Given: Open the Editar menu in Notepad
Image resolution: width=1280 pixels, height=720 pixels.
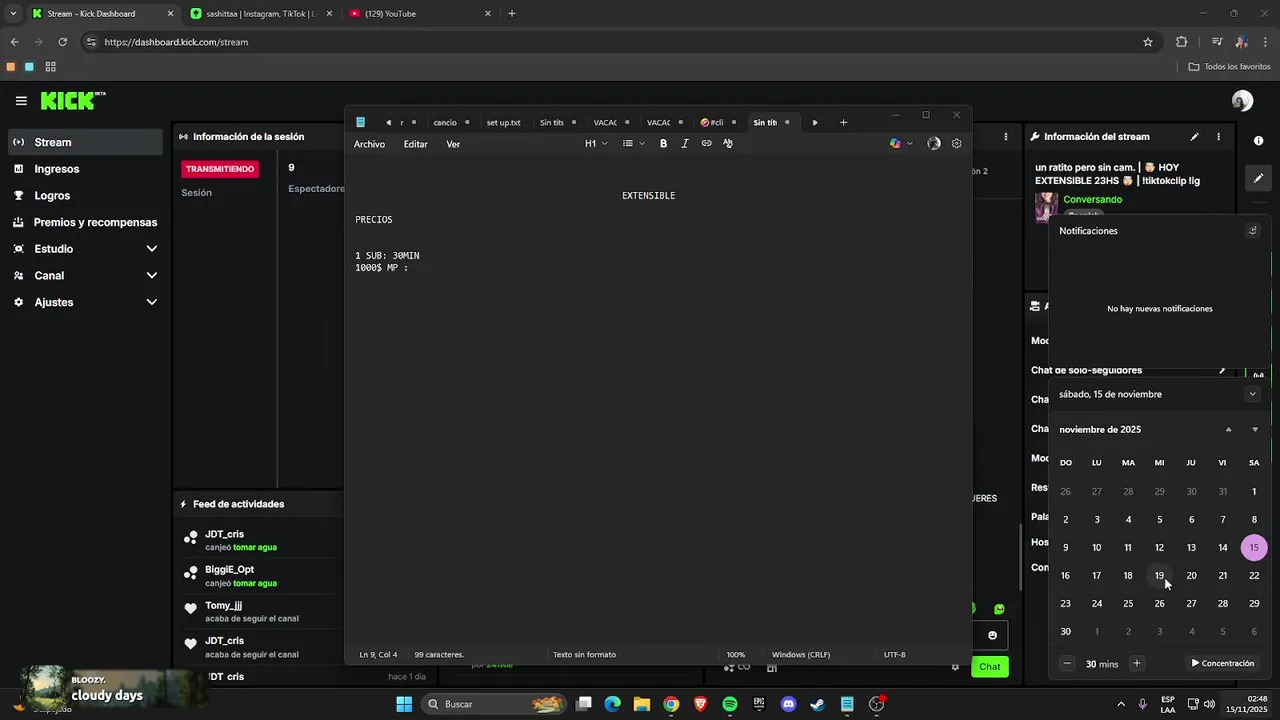Looking at the screenshot, I should click(415, 144).
